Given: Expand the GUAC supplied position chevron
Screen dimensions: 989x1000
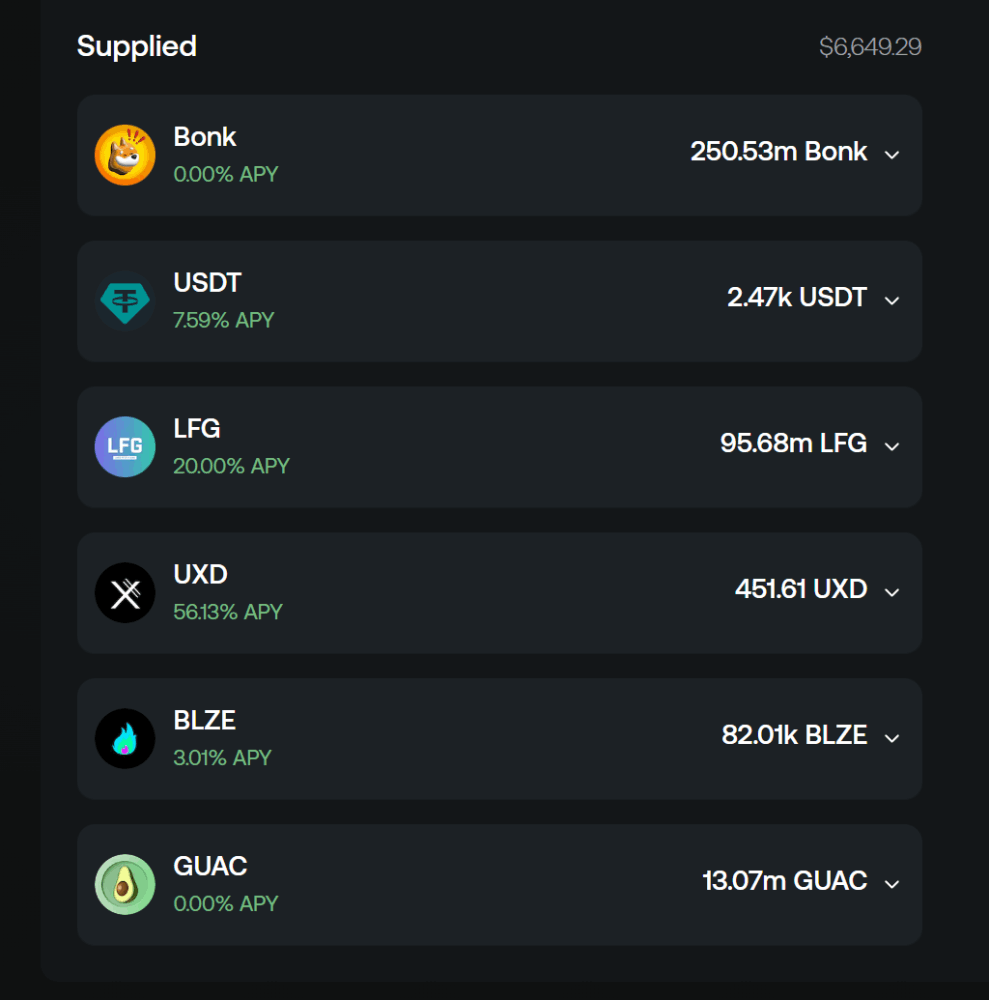Looking at the screenshot, I should 892,885.
